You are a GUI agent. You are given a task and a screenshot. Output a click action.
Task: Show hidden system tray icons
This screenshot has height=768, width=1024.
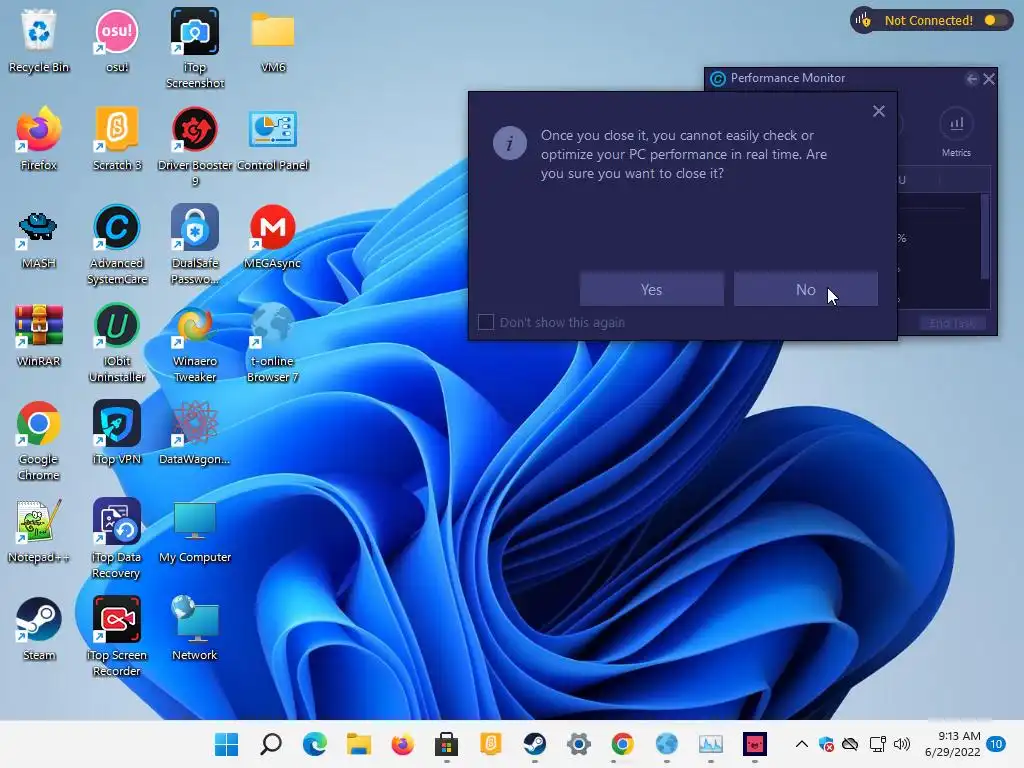(801, 744)
